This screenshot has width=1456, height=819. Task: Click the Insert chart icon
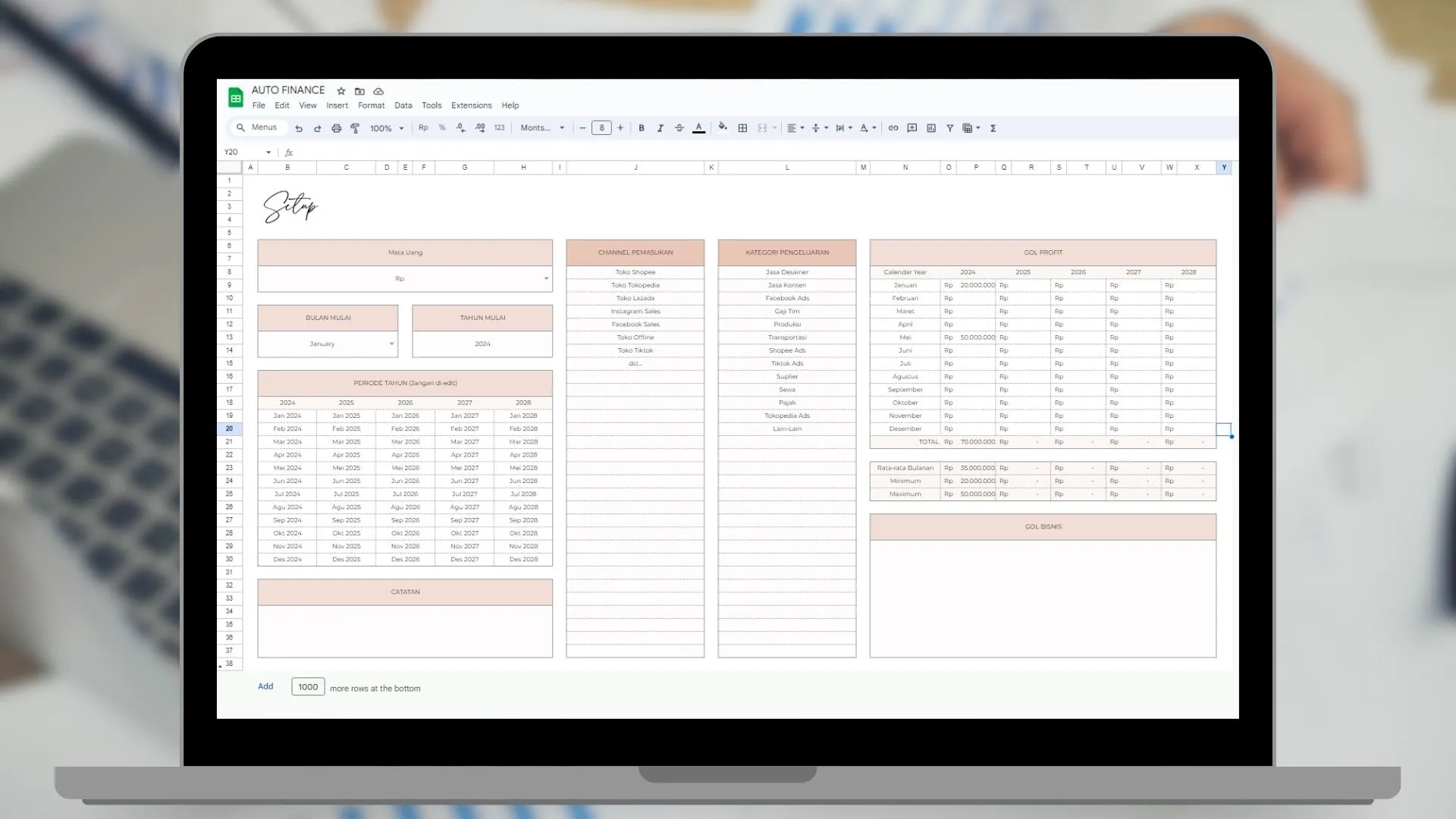click(x=931, y=128)
